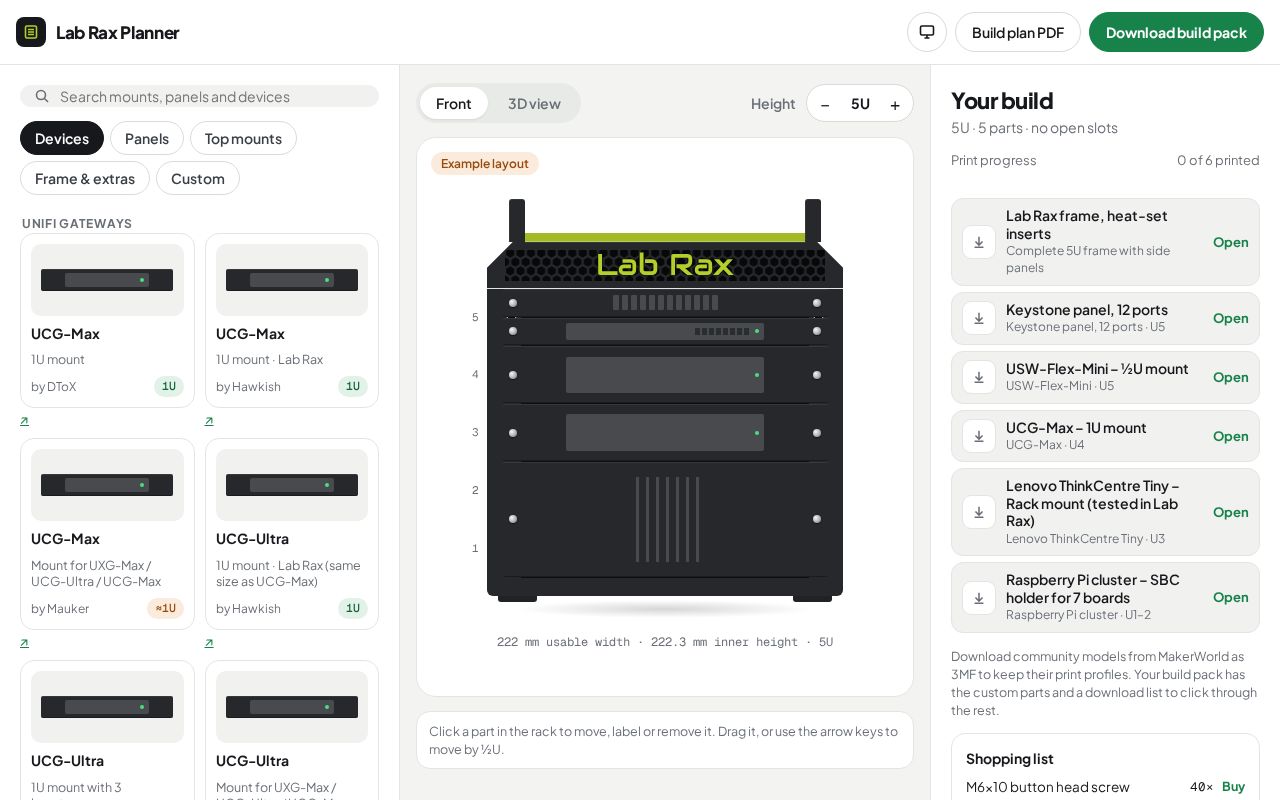Buy M6×10 button head screws

pyautogui.click(x=1233, y=787)
